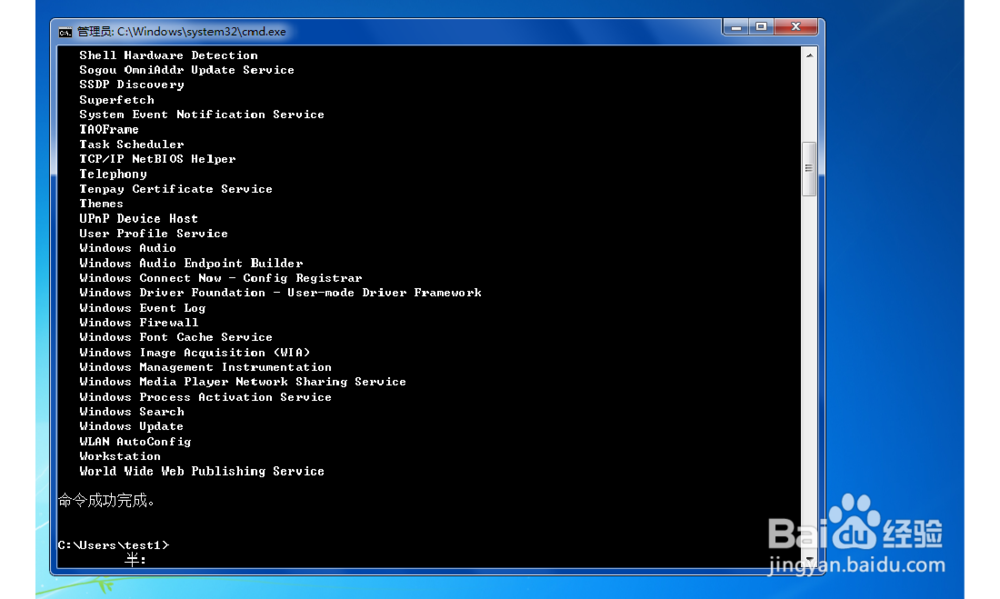Click the line Sogou OmniAddr Update Service
This screenshot has height=599, width=1000.
tap(187, 70)
